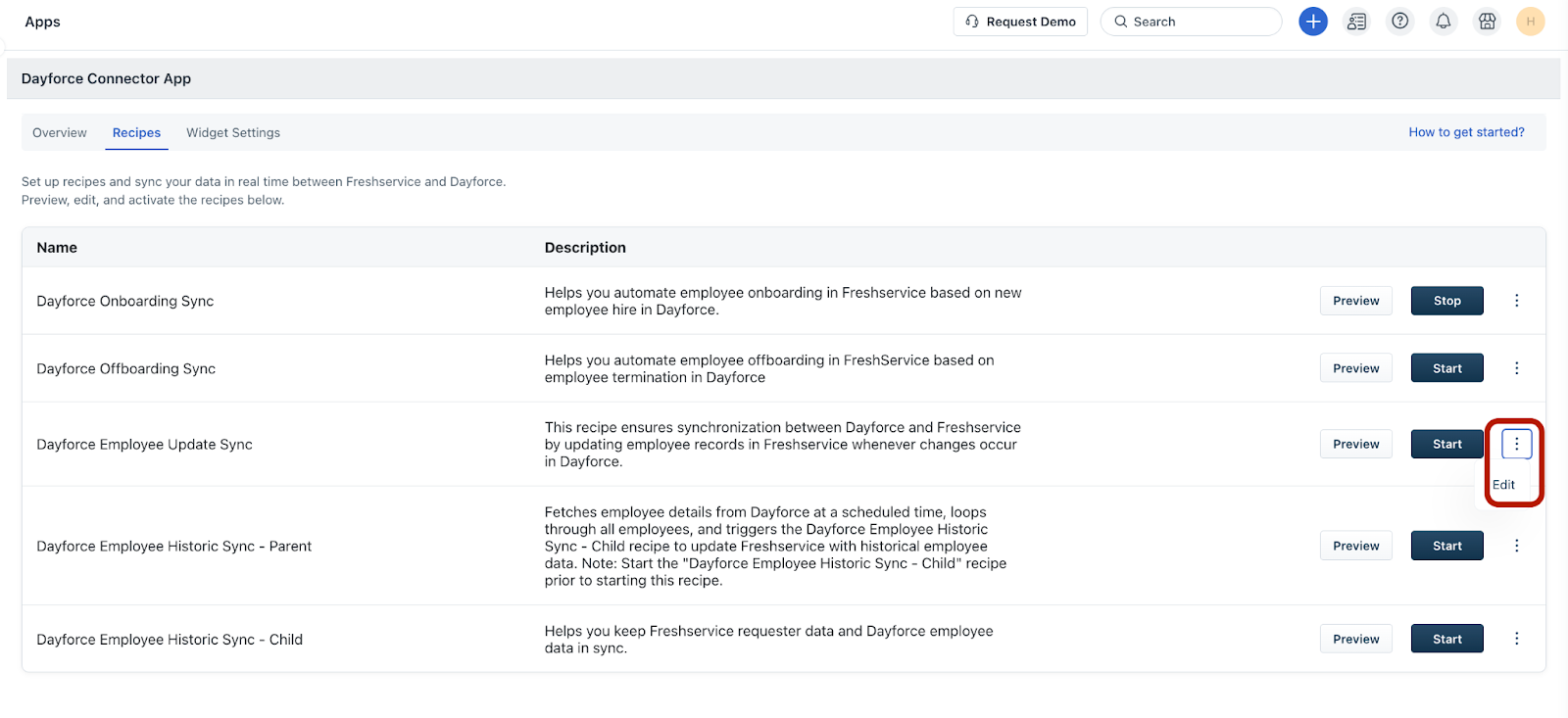Click headset icon on Request Demo

[972, 22]
